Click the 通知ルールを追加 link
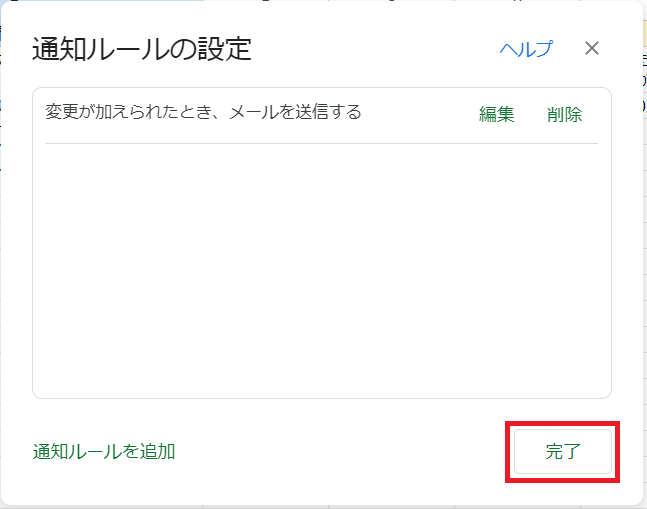647x509 pixels. (x=104, y=451)
